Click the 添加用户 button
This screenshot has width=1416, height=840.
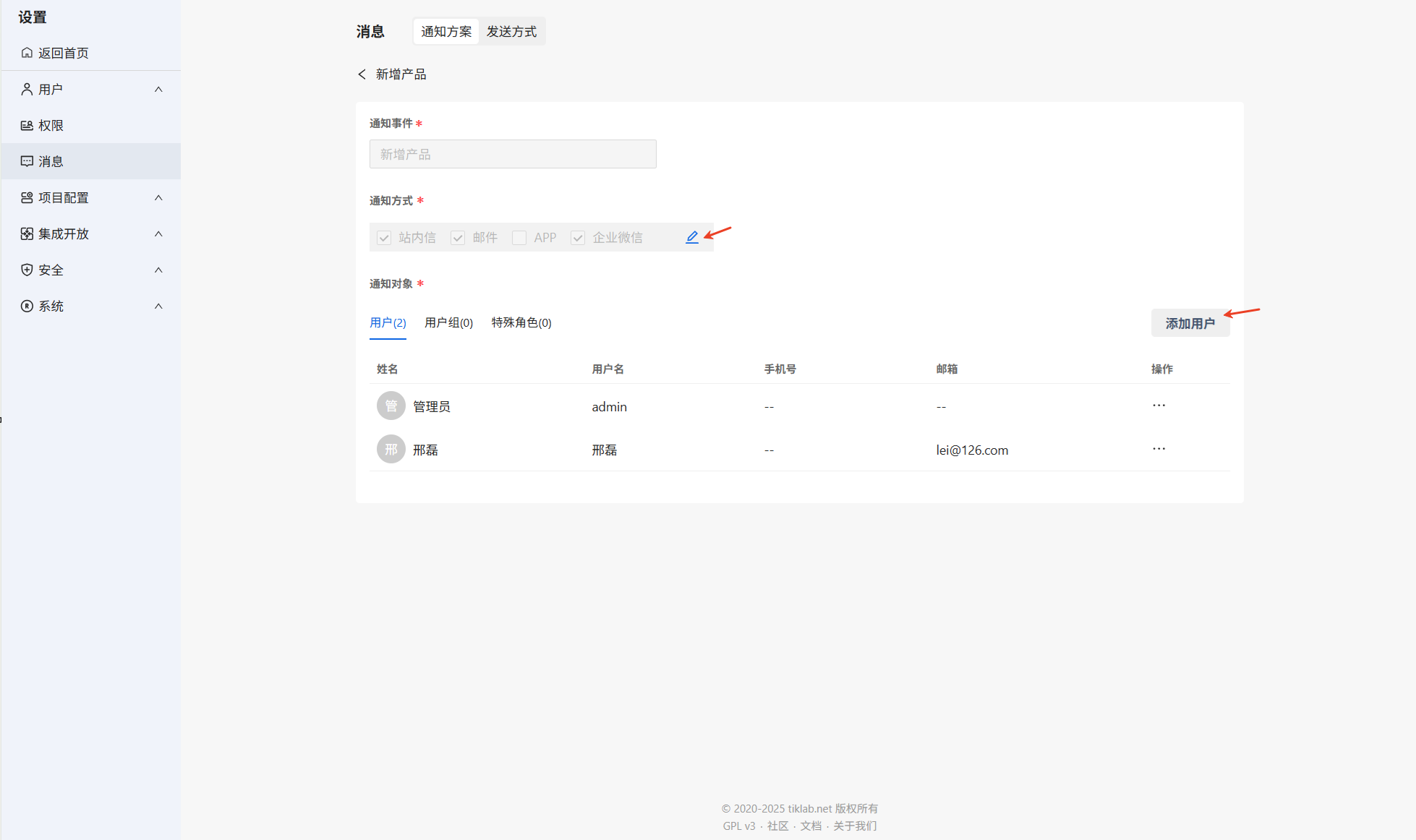click(x=1190, y=324)
